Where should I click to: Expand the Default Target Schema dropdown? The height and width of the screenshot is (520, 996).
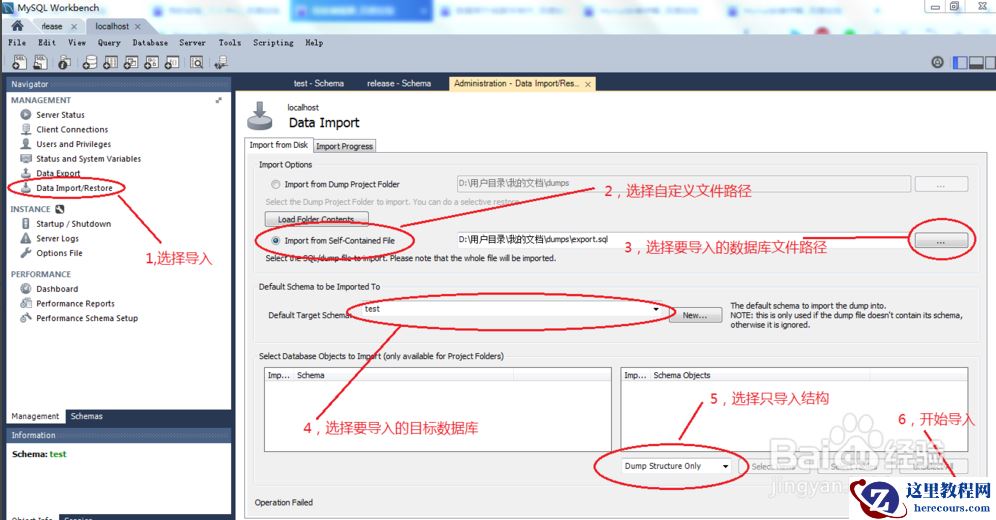[656, 309]
